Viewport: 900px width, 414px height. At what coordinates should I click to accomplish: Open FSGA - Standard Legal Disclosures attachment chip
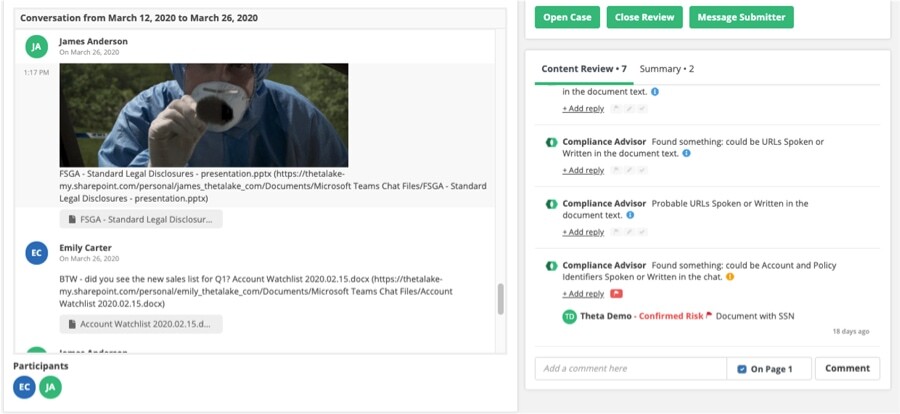pos(141,219)
